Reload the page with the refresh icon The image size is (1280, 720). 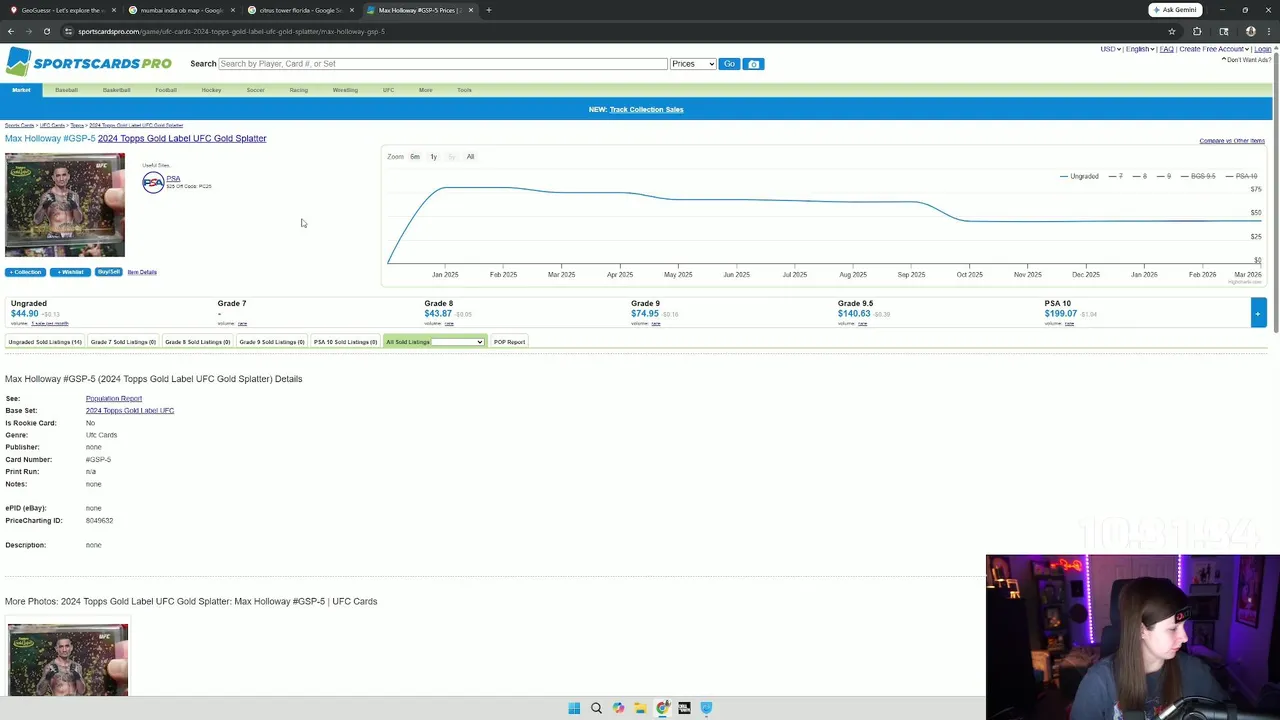[47, 31]
